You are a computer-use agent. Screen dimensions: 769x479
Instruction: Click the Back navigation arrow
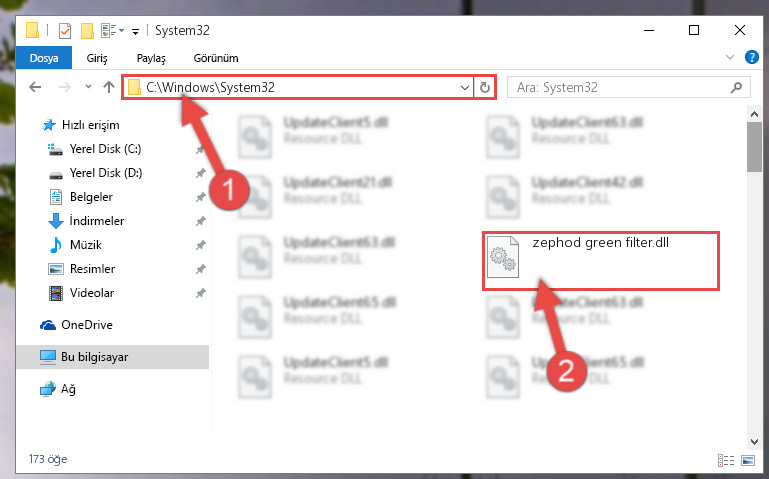35,87
